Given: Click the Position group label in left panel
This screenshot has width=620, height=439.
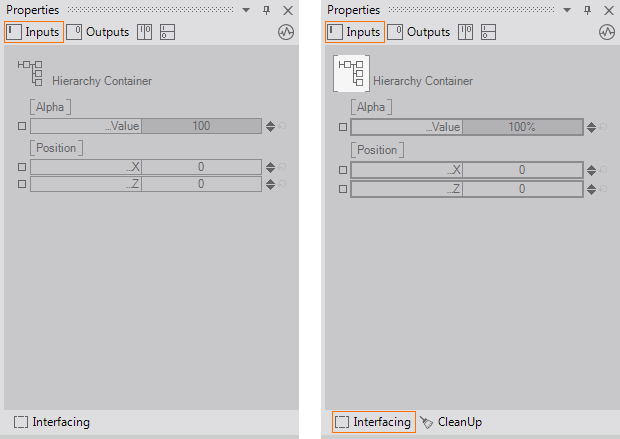Looking at the screenshot, I should (55, 148).
